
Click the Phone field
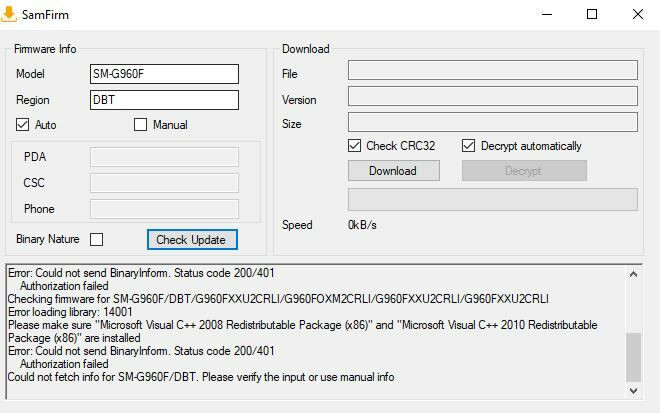click(x=164, y=209)
